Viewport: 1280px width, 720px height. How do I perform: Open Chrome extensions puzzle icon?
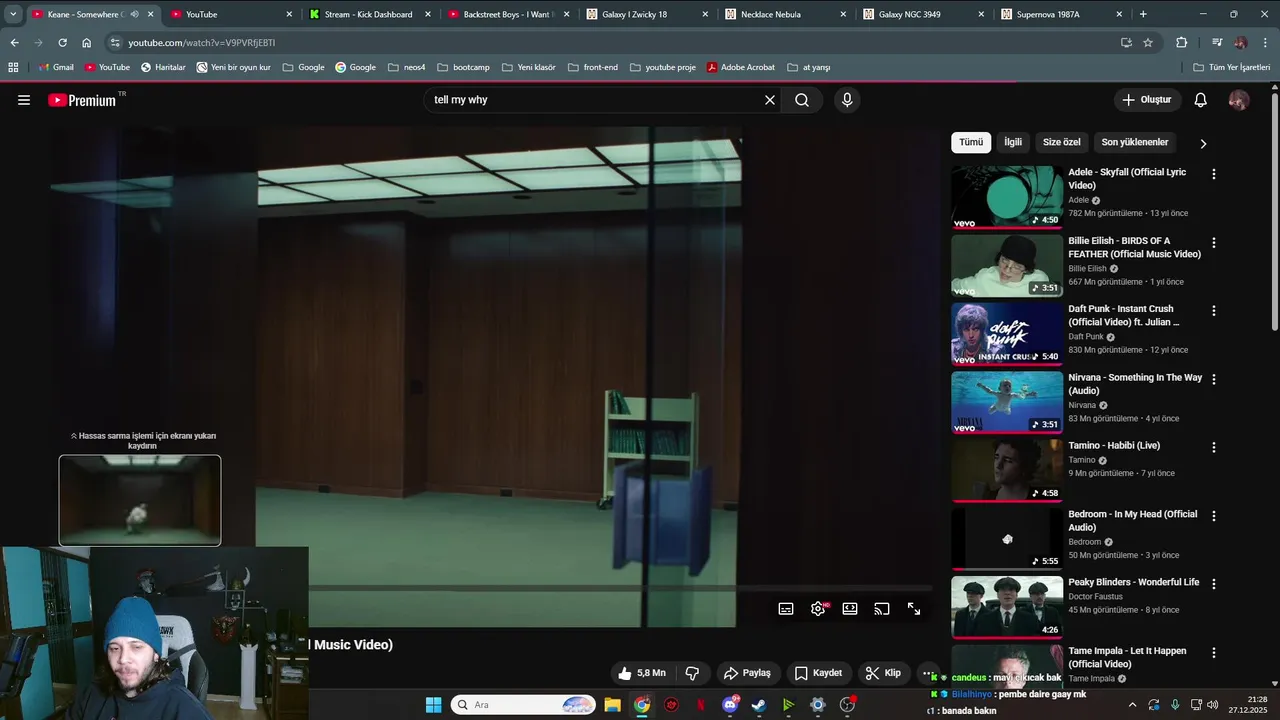pyautogui.click(x=1181, y=43)
